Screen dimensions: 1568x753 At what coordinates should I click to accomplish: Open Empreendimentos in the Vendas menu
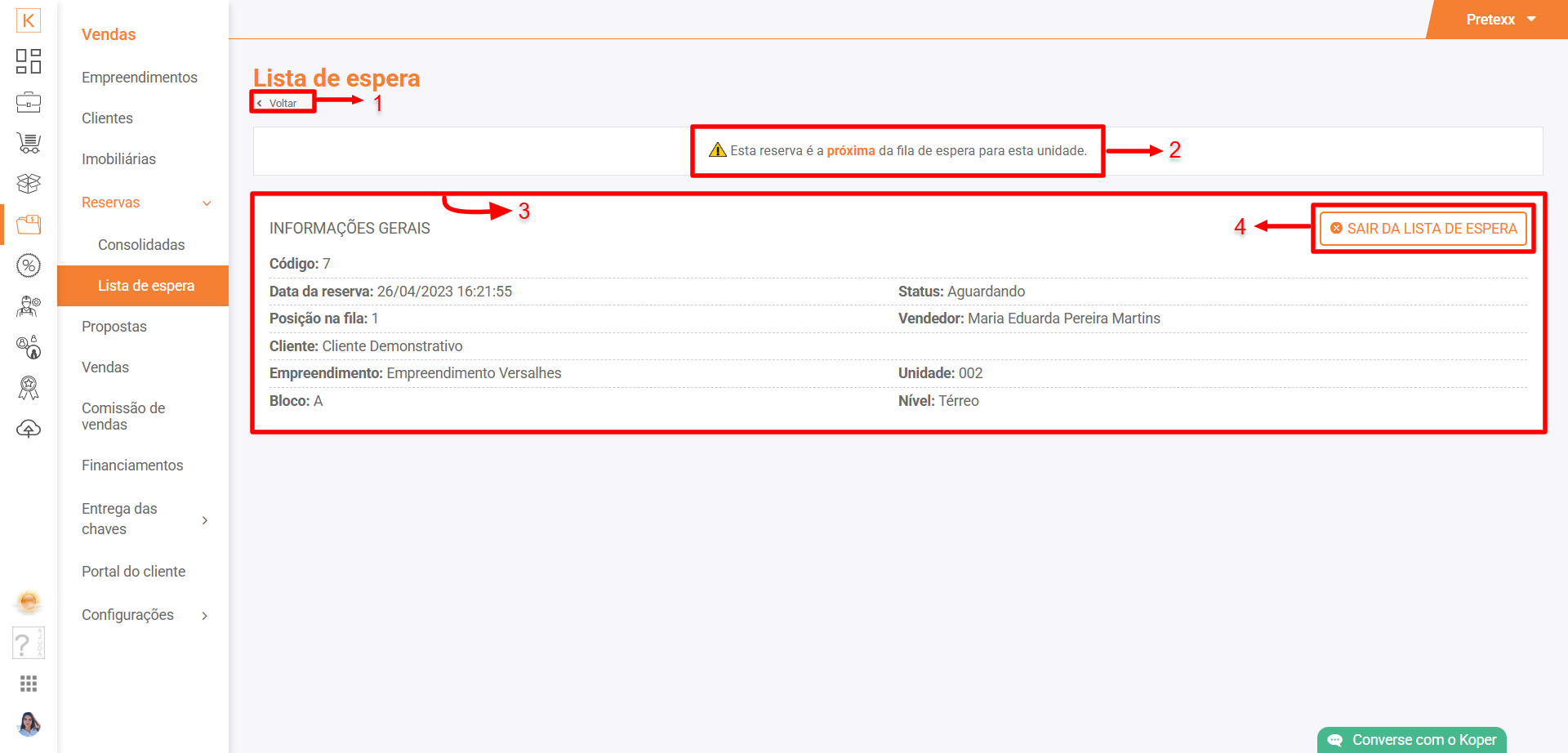tap(140, 78)
